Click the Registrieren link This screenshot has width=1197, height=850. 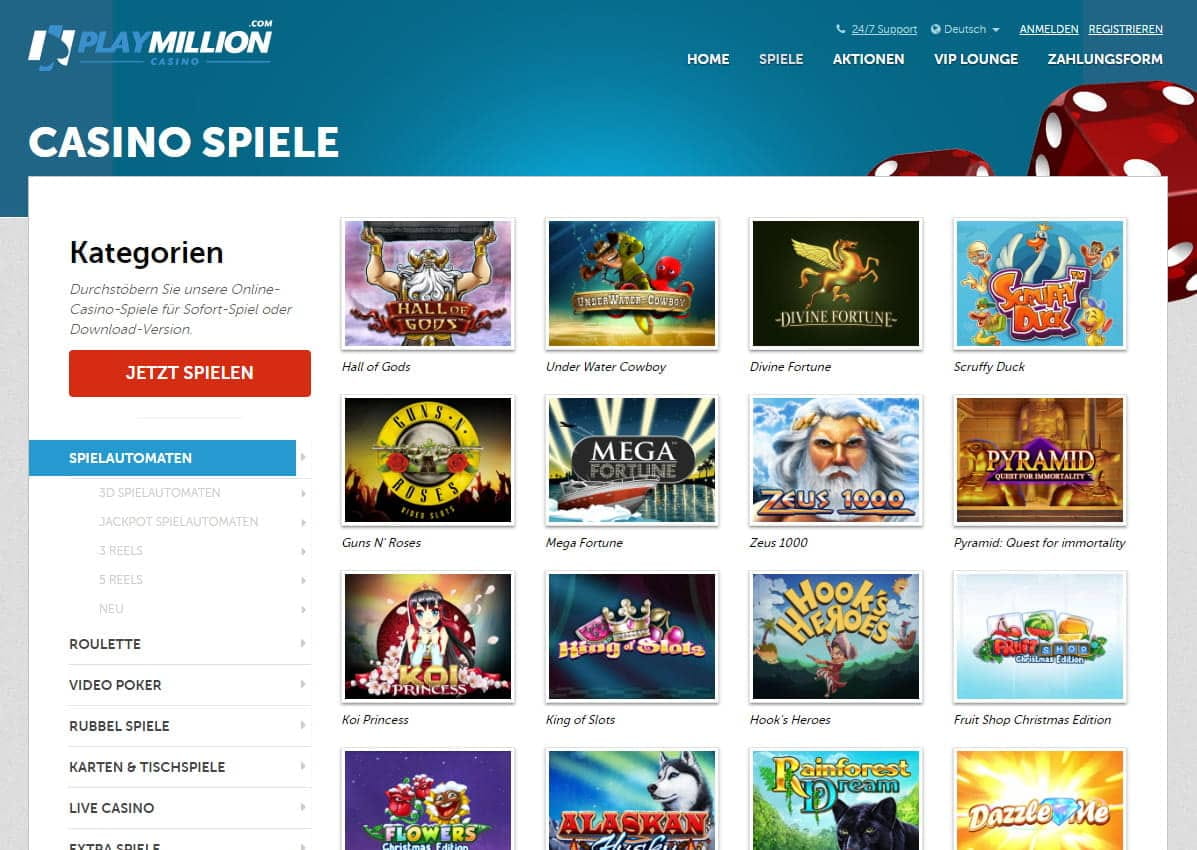coord(1125,29)
